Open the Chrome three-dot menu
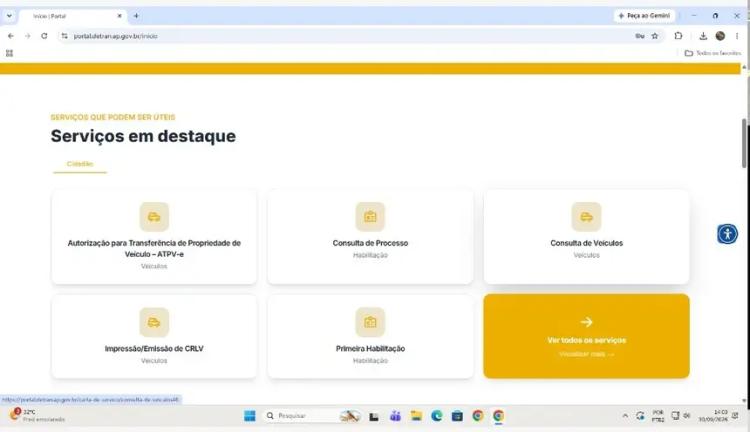Viewport: 750px width, 432px height. [737, 36]
